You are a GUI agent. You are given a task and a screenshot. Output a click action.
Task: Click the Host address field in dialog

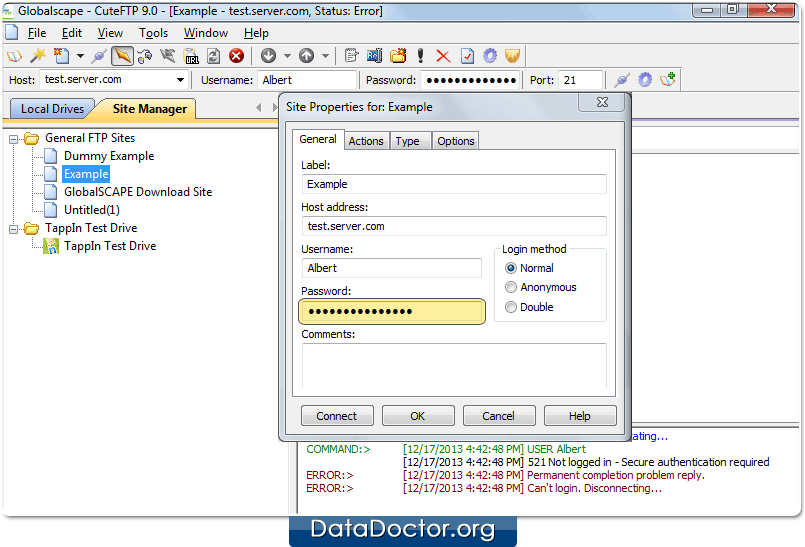(x=454, y=226)
